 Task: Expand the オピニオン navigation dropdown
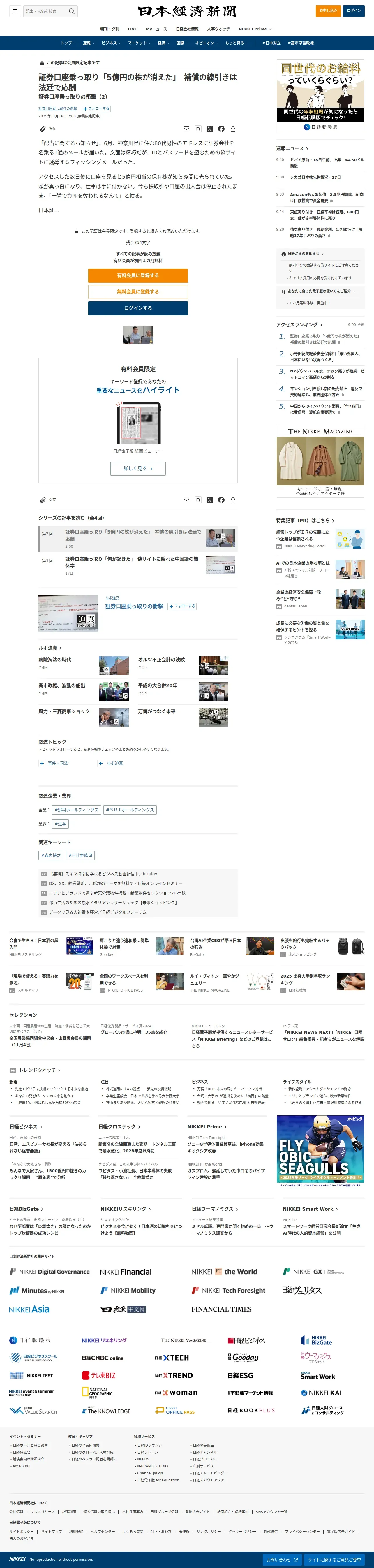point(207,43)
